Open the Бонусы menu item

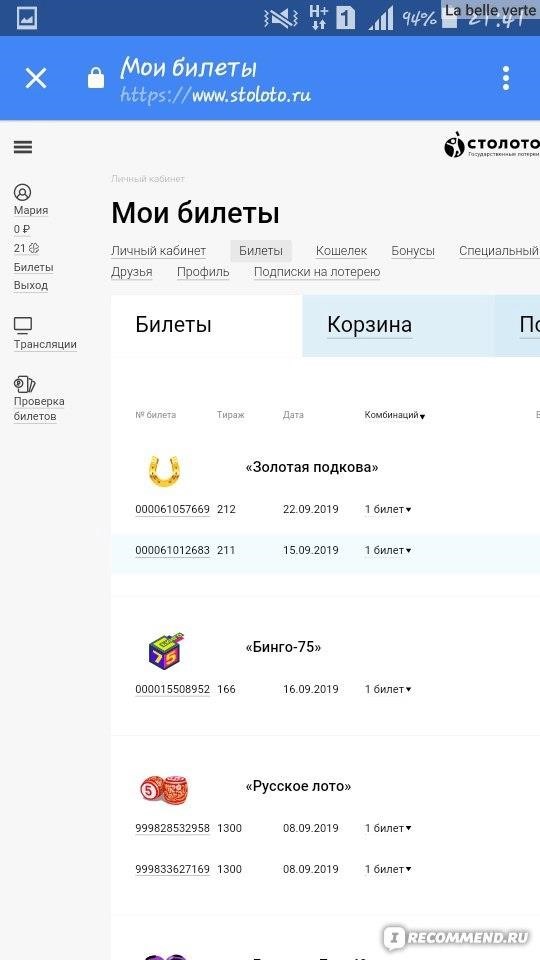point(413,251)
